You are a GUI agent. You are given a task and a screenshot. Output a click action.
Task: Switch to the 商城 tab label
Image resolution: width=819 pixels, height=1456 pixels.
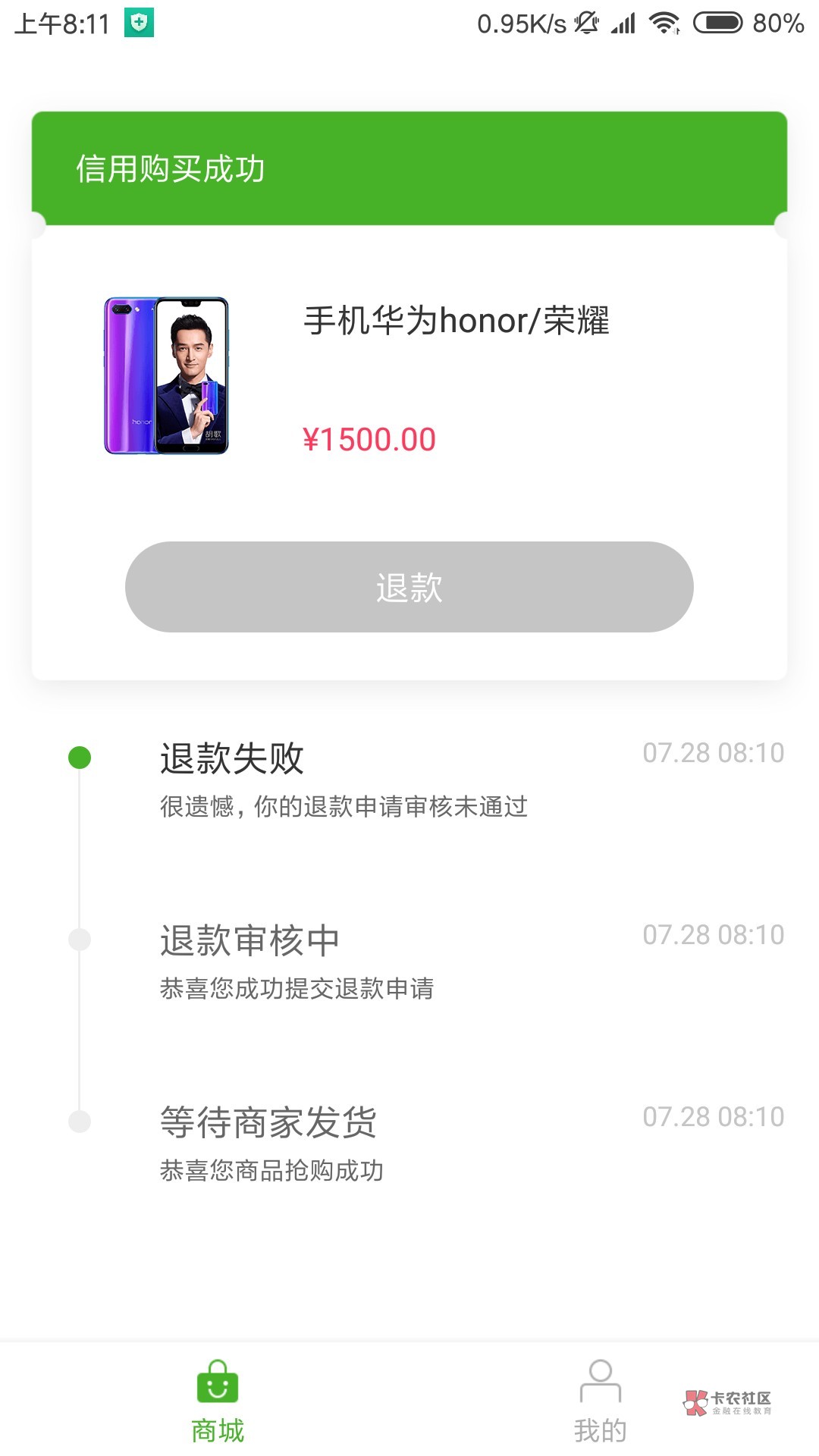tap(218, 1431)
